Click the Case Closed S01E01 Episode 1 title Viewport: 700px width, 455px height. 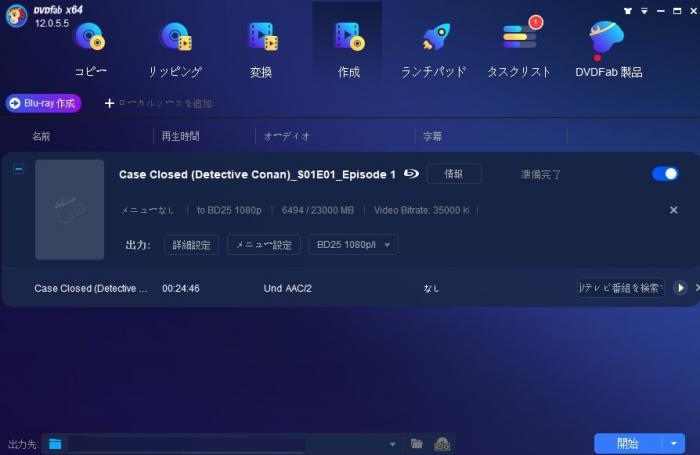click(257, 175)
